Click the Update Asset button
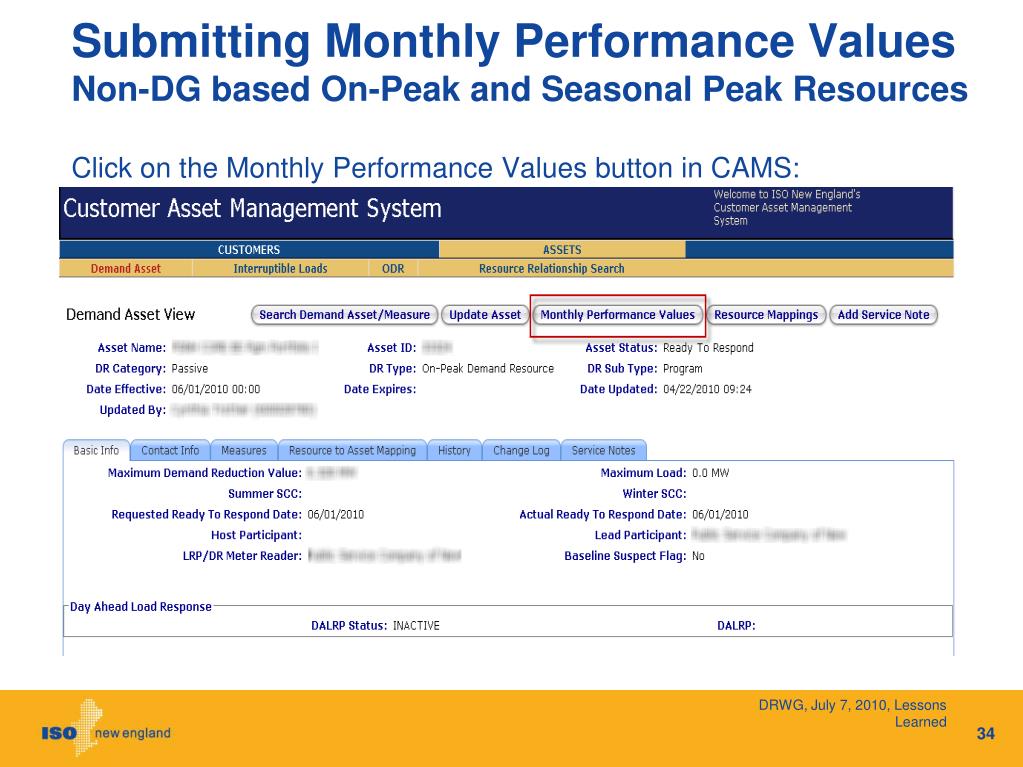Image resolution: width=1023 pixels, height=767 pixels. coord(485,315)
